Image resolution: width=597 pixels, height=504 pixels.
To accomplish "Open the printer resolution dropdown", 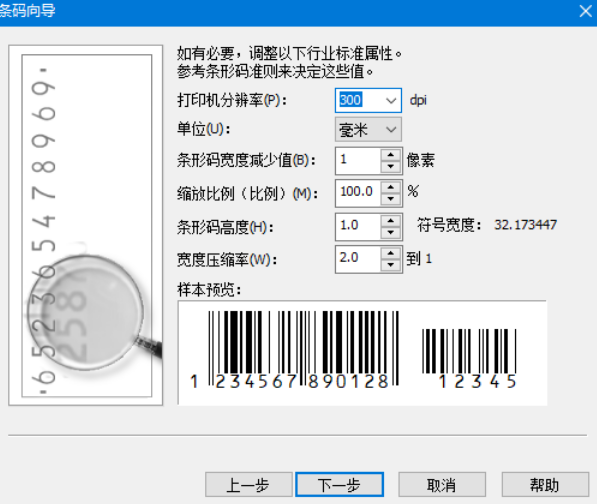I will pyautogui.click(x=391, y=100).
